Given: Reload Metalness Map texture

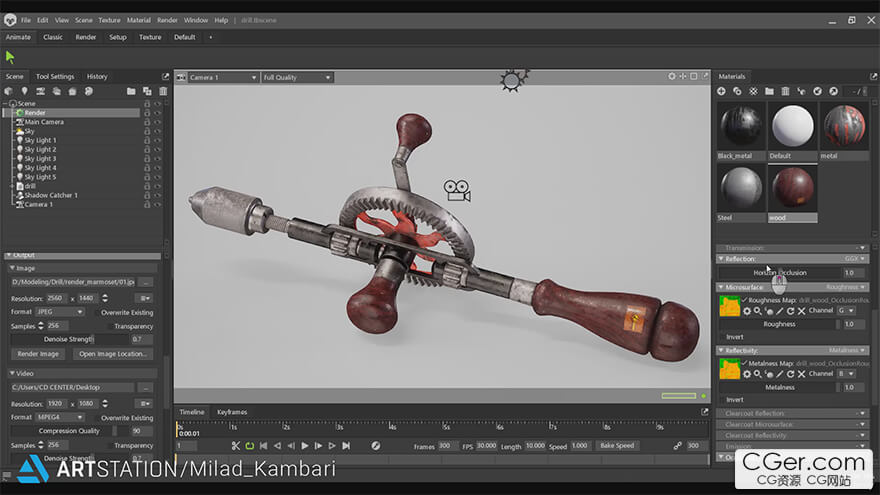Looking at the screenshot, I should 790,374.
